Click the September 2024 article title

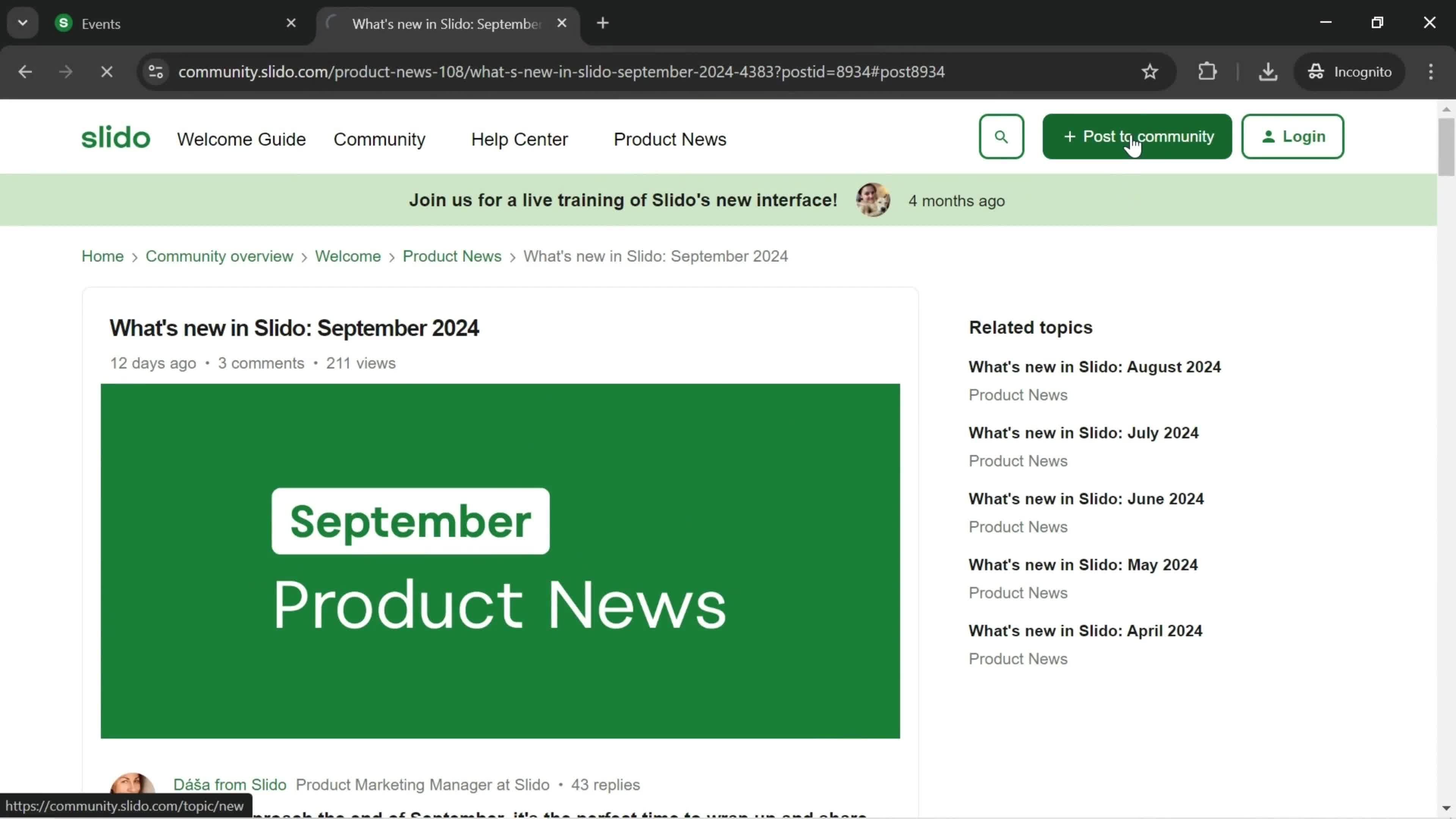point(294,328)
